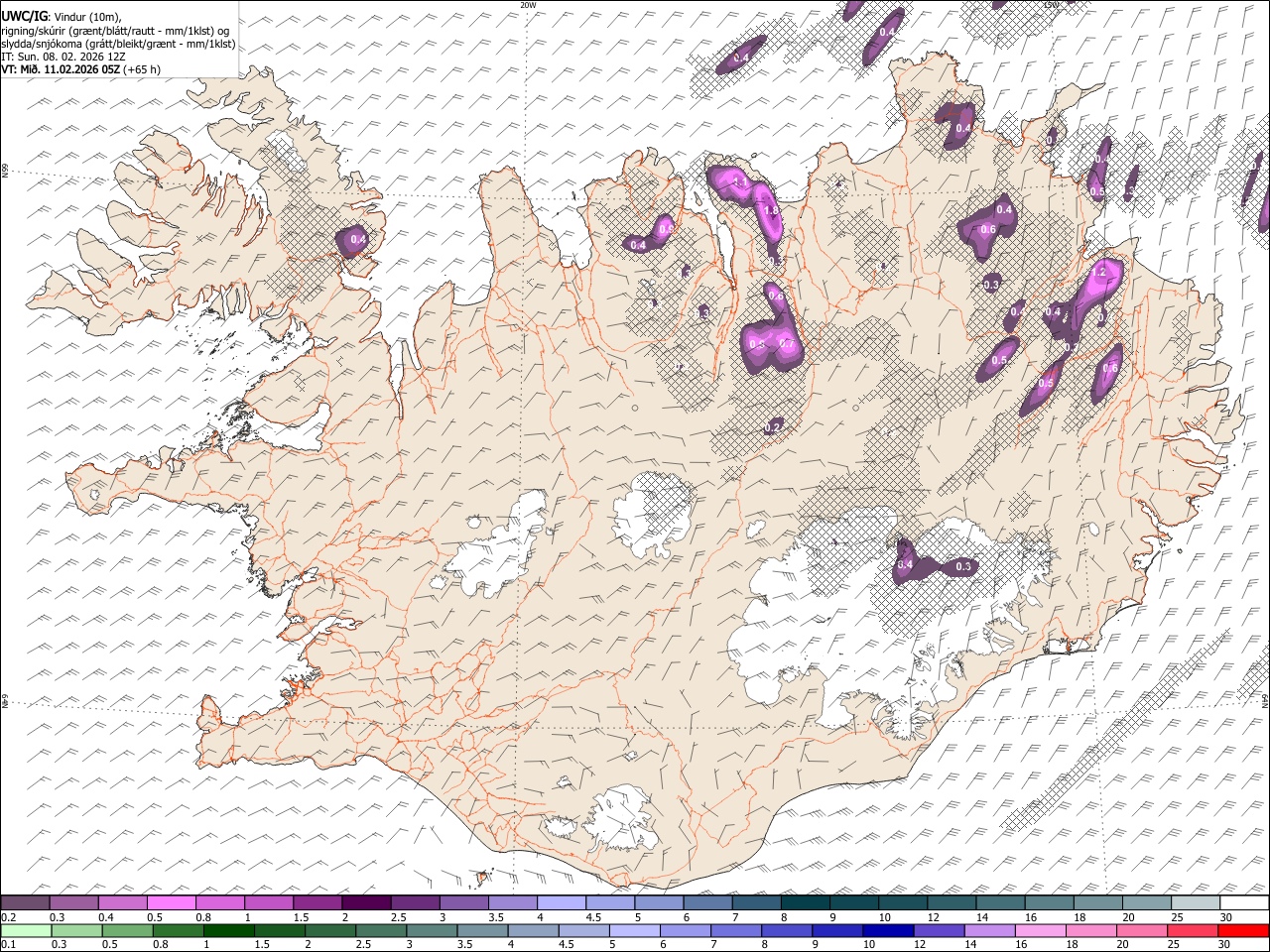This screenshot has width=1270, height=952.
Task: Click the '0.4' label in the Westfjords
Action: coord(359,239)
